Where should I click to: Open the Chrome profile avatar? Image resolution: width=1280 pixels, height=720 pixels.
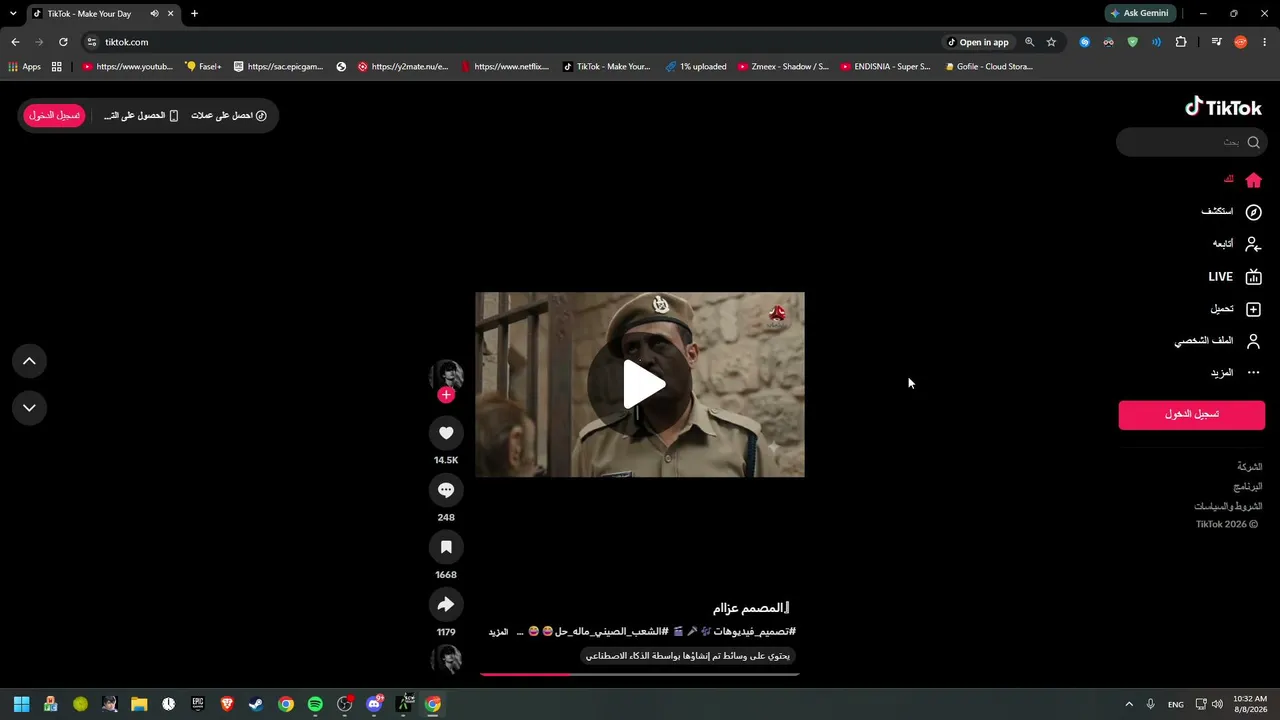point(1241,42)
